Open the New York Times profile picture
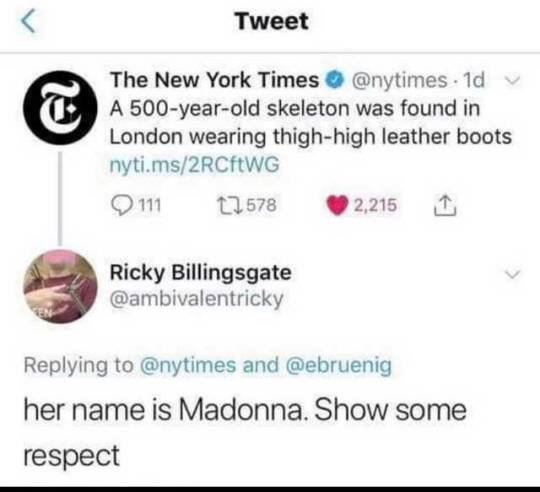The image size is (540, 492). coord(60,107)
